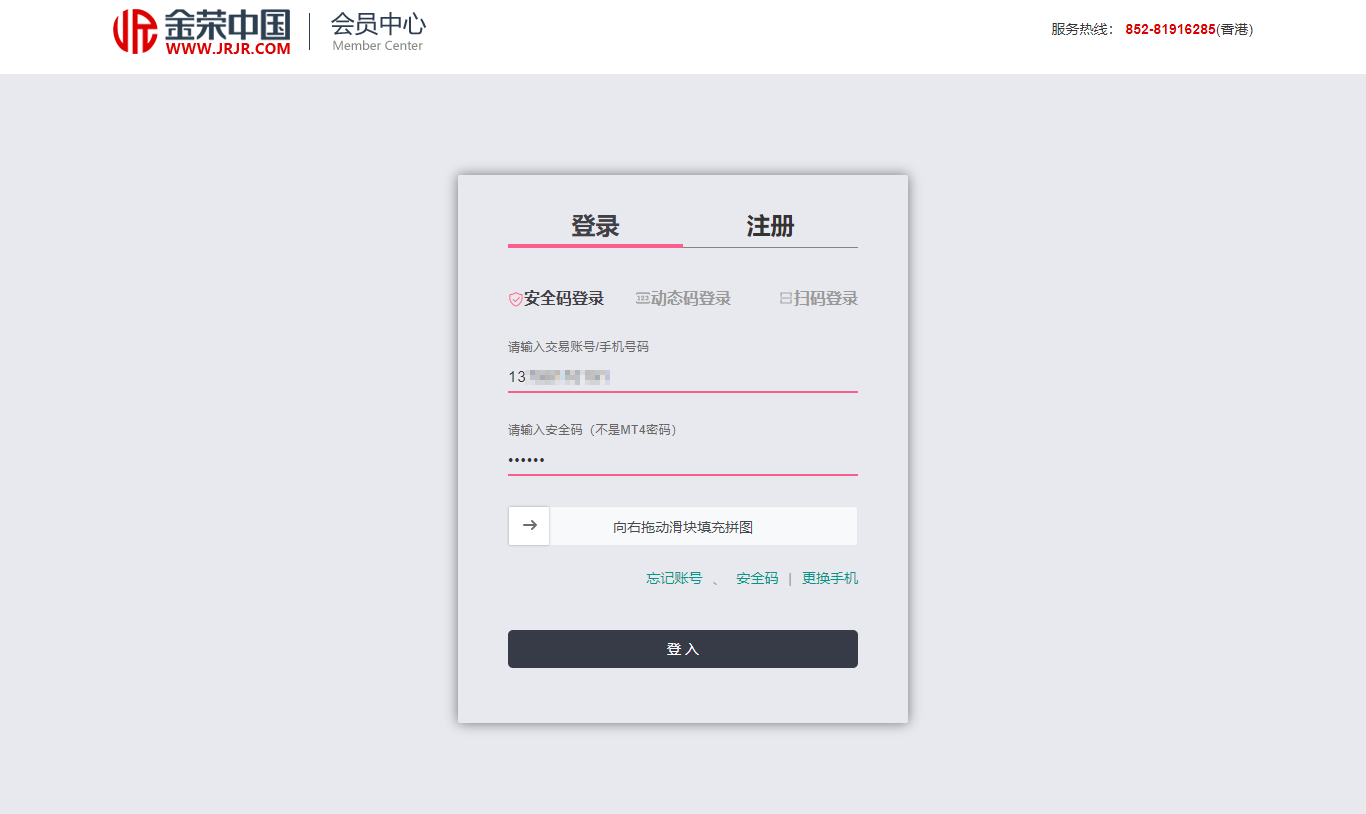Click the hotline number 852-81916285

tap(1170, 29)
